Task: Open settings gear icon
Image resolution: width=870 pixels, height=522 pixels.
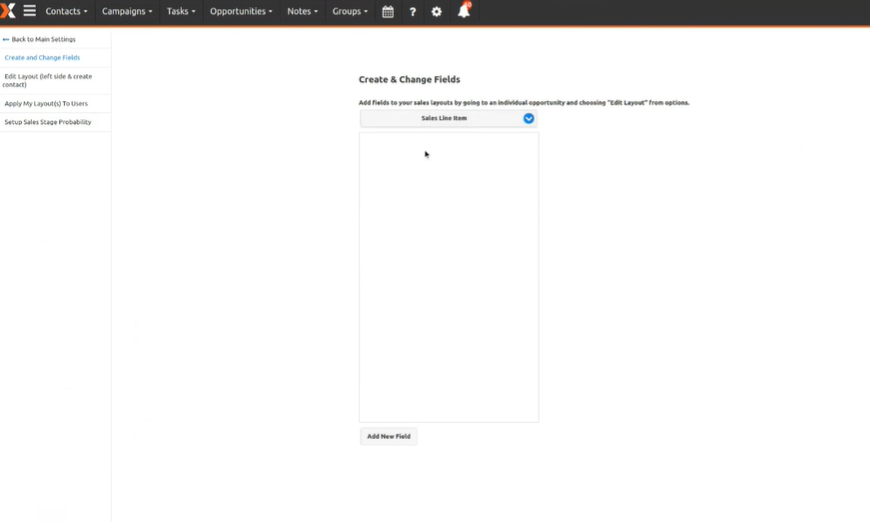Action: coord(437,12)
